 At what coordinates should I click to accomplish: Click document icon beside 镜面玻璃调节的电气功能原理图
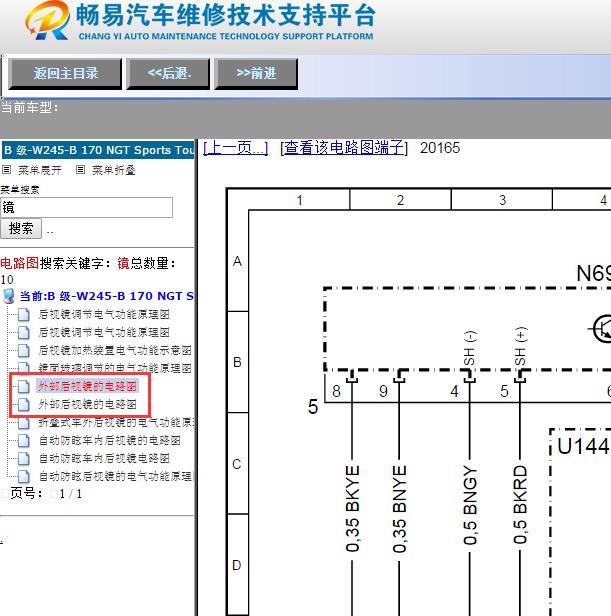pos(24,368)
